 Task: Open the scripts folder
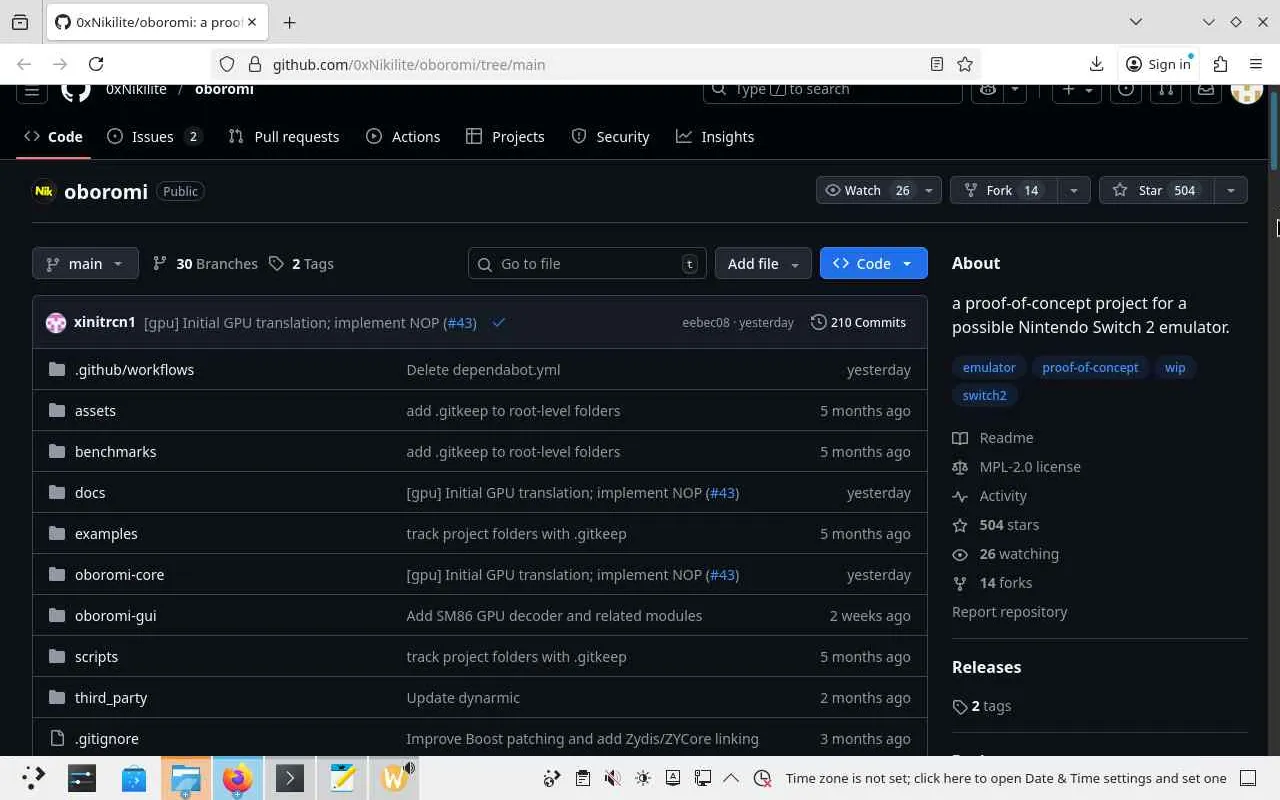coord(96,657)
